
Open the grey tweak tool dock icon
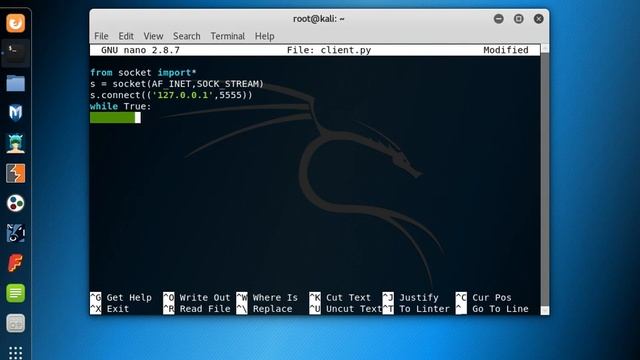click(16, 323)
